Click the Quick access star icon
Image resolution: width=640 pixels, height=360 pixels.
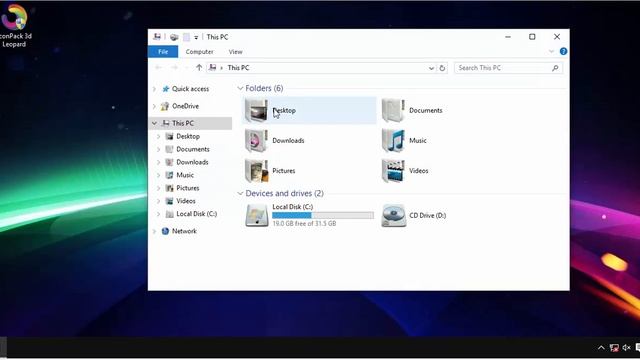point(165,89)
